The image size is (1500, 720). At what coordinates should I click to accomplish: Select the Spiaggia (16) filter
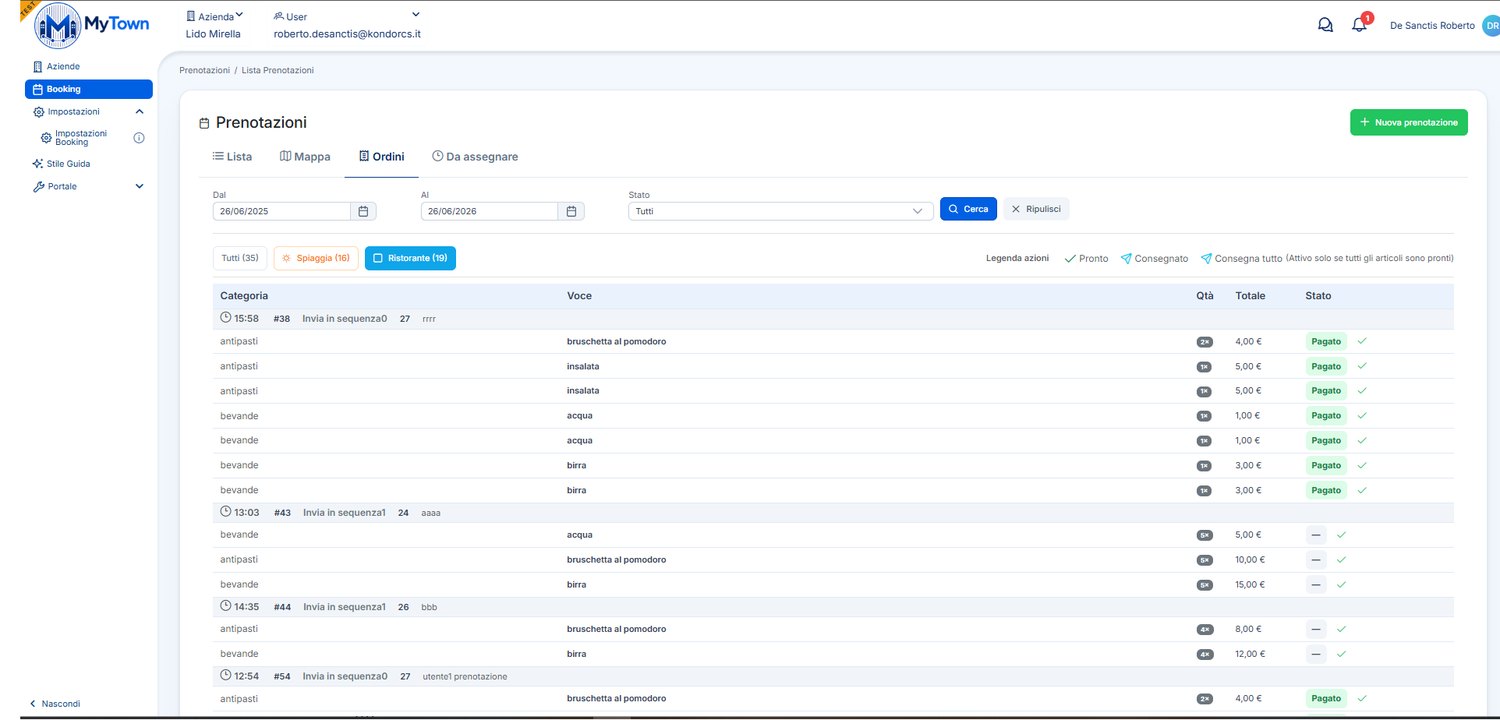click(x=316, y=258)
